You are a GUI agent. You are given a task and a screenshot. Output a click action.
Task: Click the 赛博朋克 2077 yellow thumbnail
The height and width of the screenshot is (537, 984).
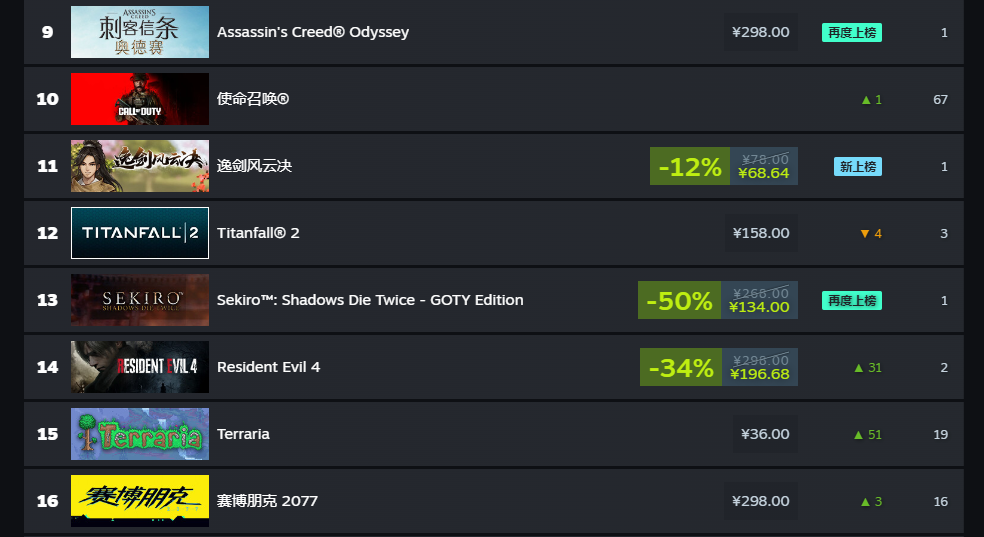click(140, 501)
